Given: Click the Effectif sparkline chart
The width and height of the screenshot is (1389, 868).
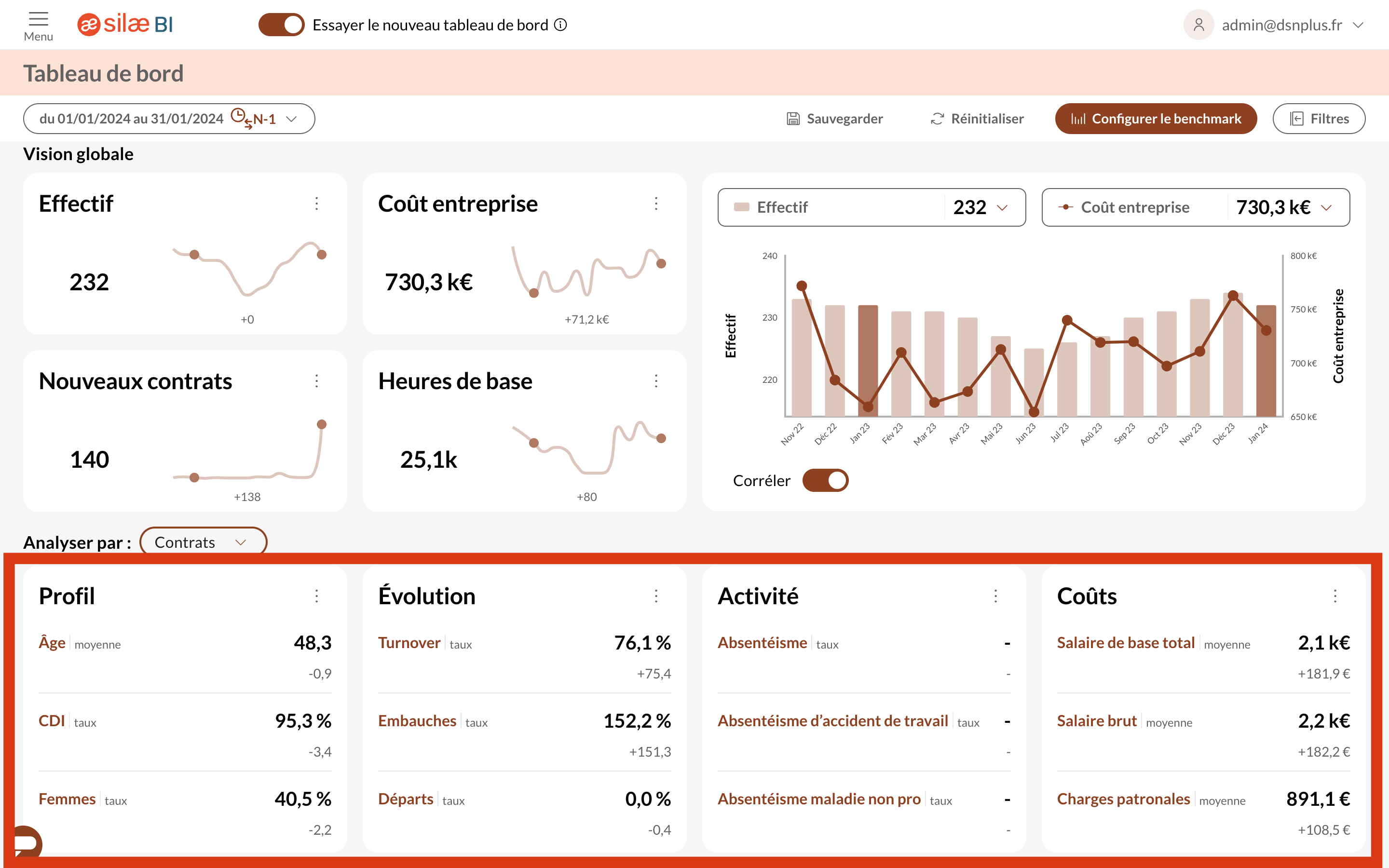Looking at the screenshot, I should [x=250, y=268].
